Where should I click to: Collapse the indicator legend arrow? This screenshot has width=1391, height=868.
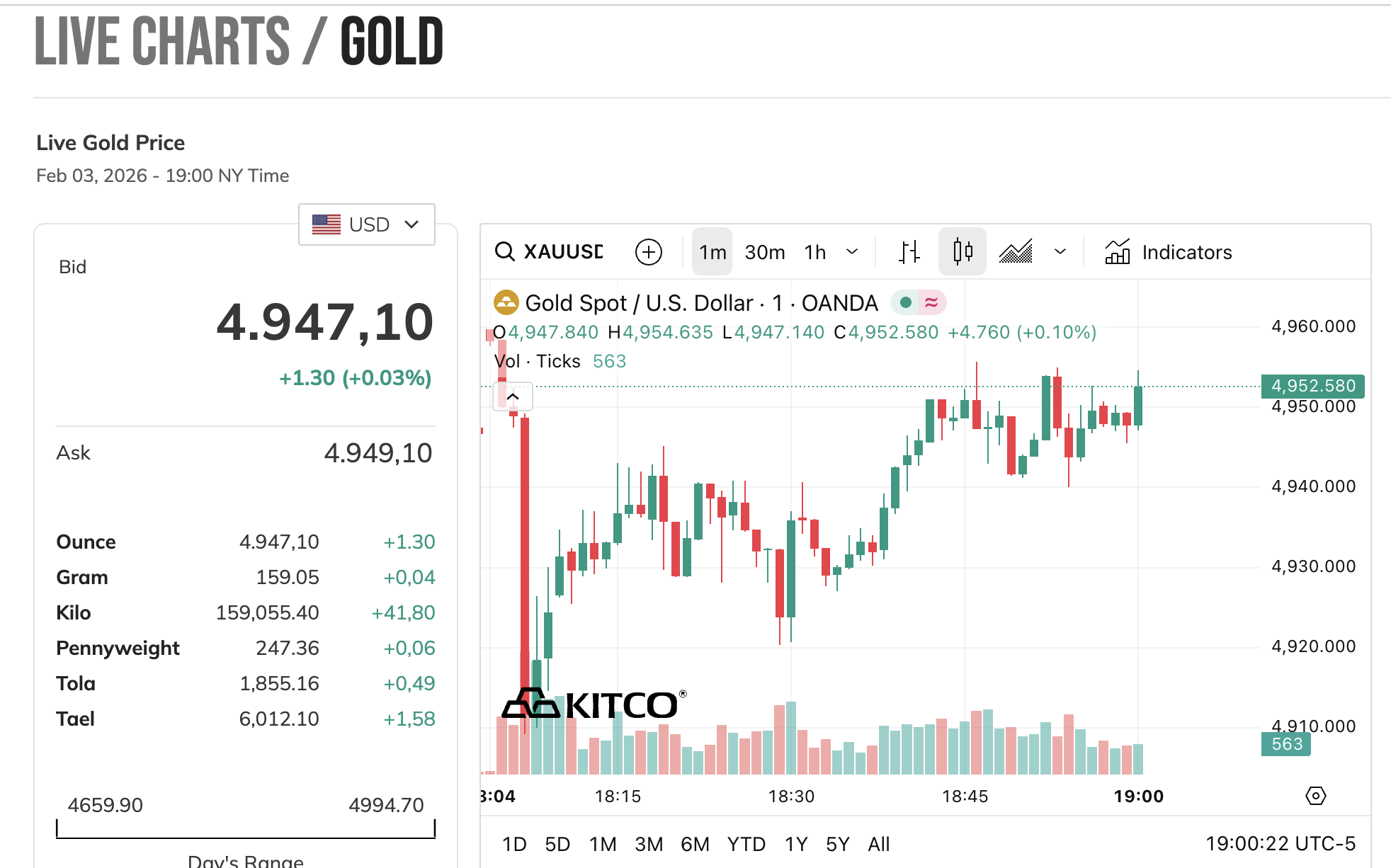coord(513,397)
